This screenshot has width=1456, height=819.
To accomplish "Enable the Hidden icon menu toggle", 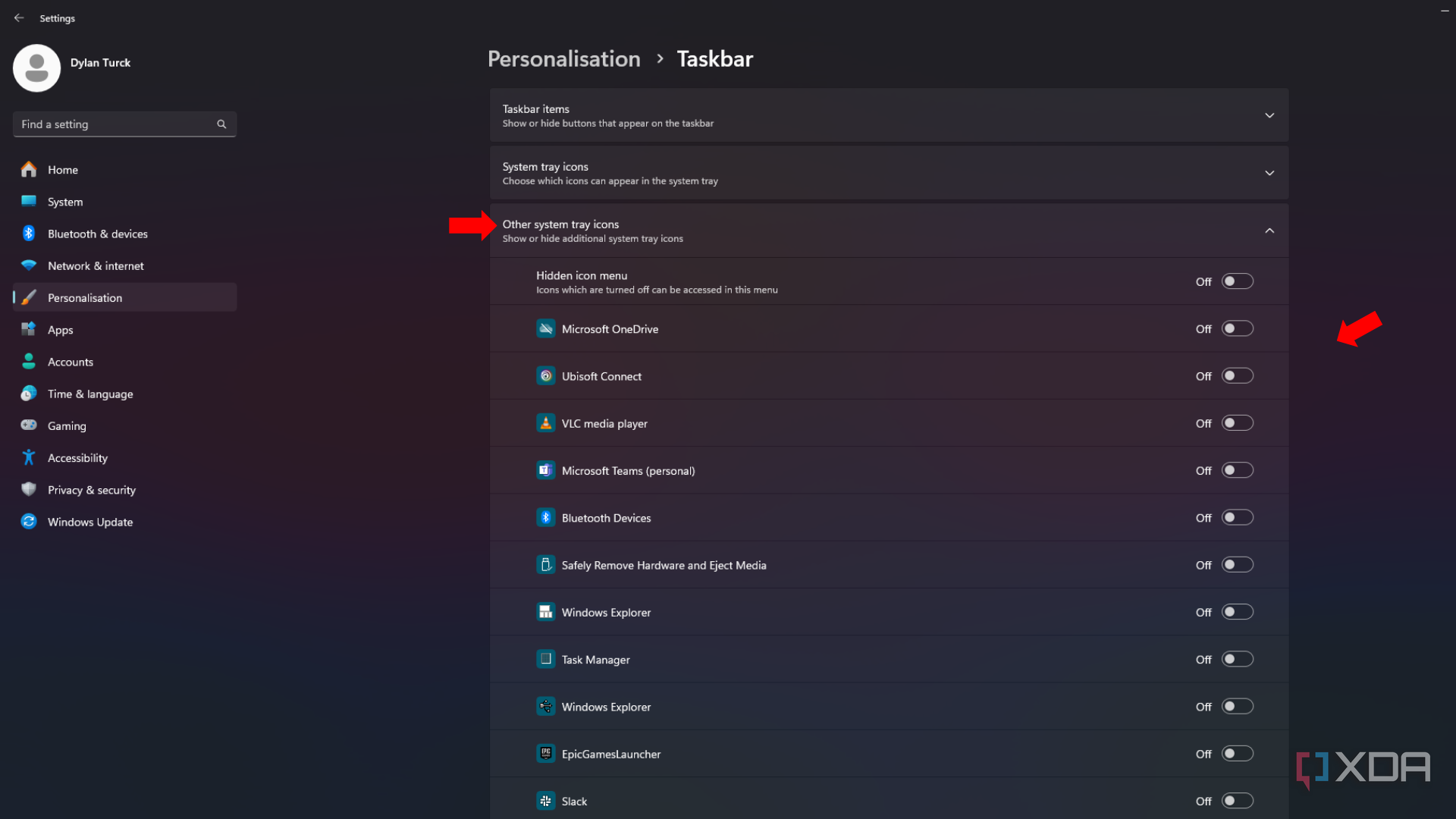I will (x=1237, y=281).
